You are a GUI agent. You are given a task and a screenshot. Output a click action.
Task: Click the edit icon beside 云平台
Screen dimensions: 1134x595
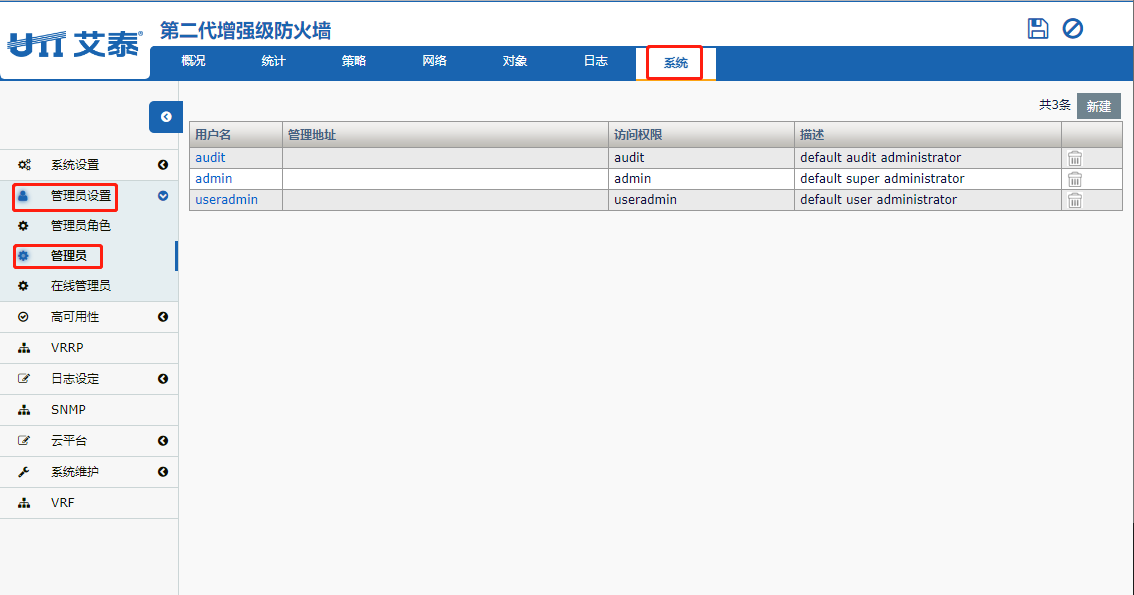24,440
